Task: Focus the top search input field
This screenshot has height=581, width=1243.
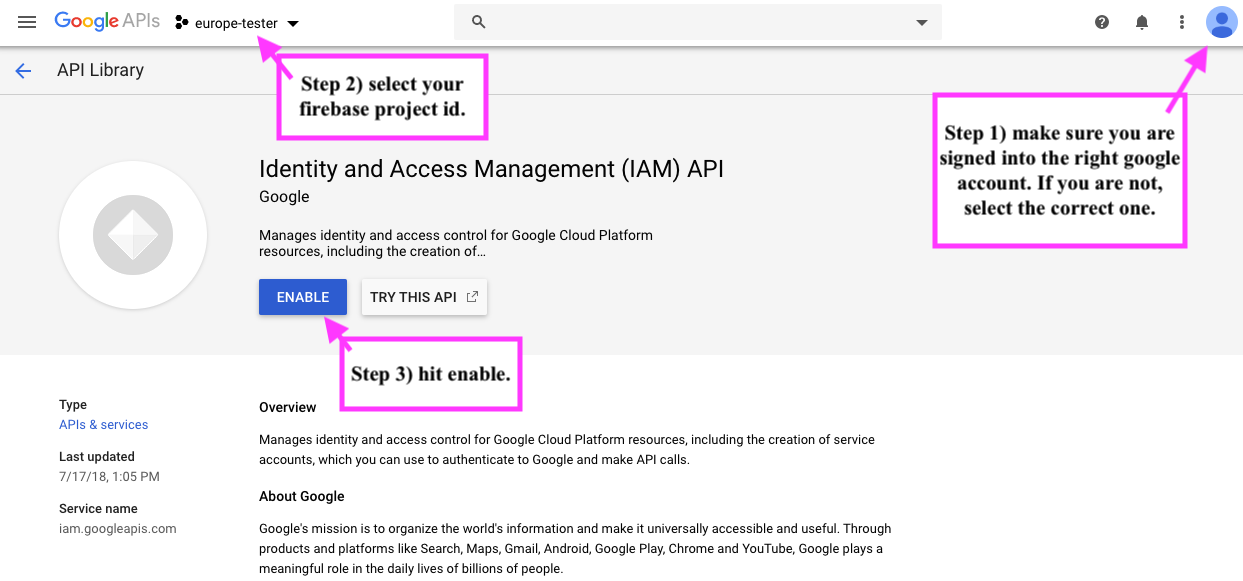Action: tap(698, 22)
